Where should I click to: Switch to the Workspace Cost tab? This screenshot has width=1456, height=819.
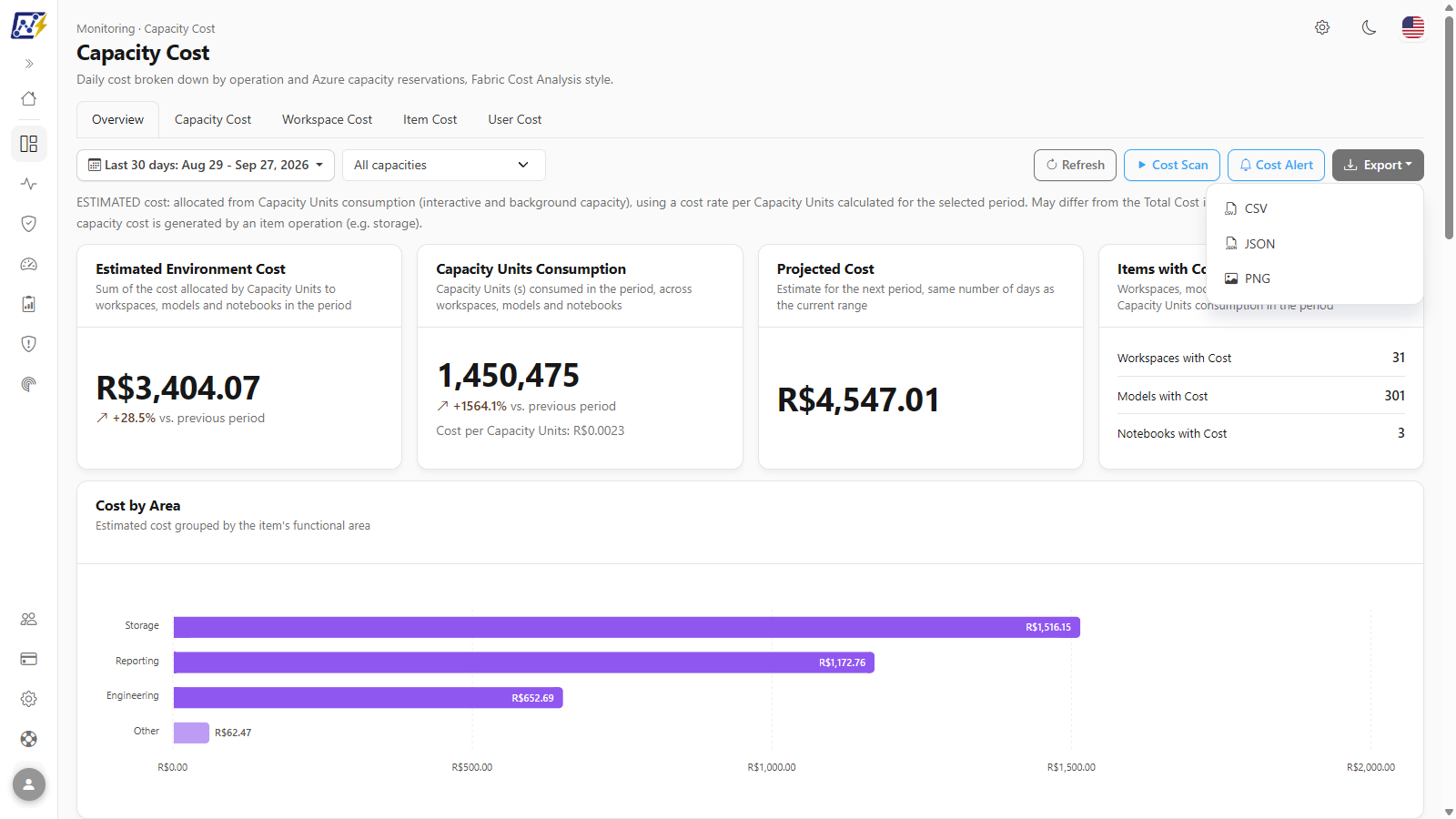328,119
